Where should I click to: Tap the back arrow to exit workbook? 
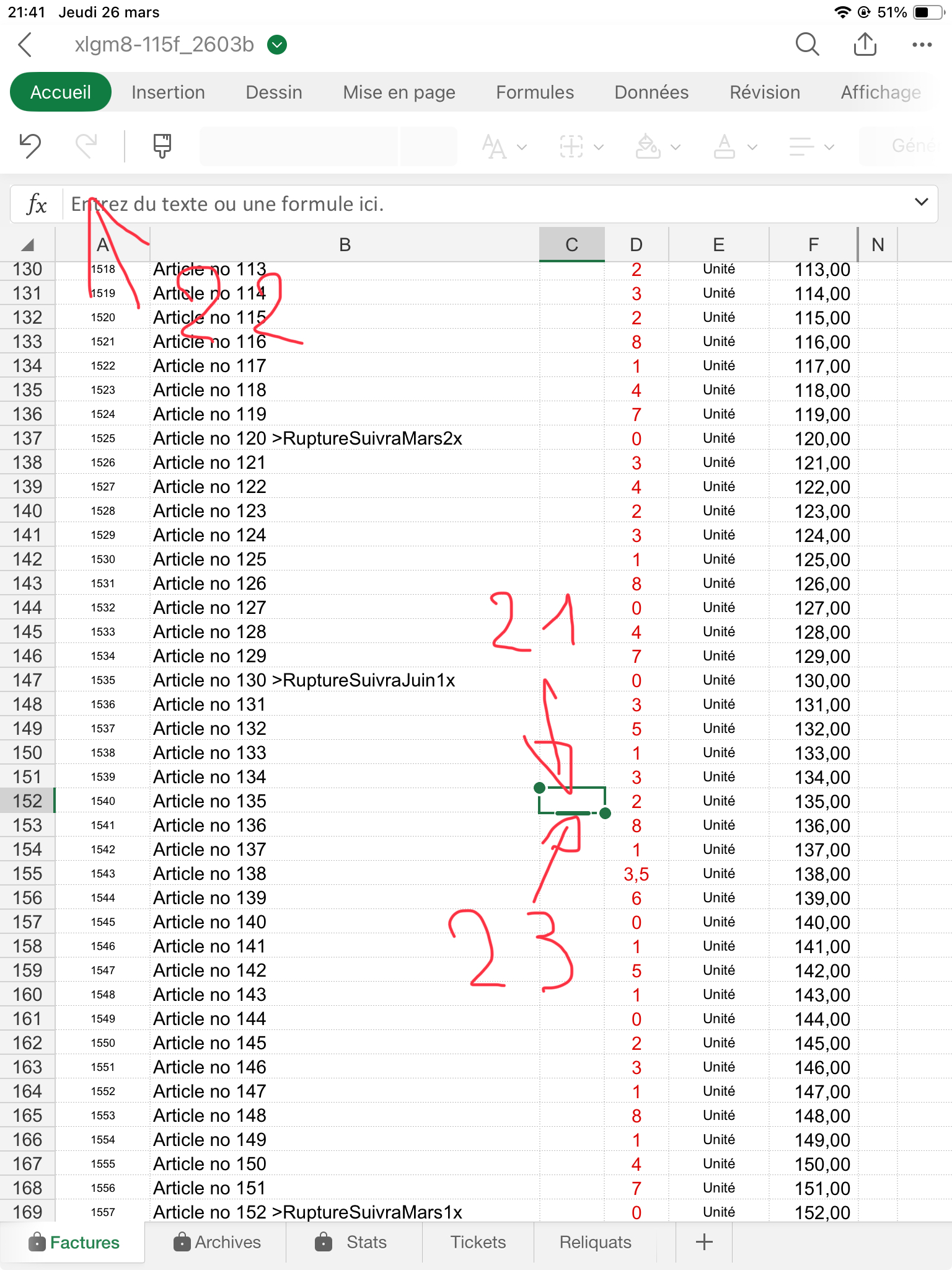point(25,45)
